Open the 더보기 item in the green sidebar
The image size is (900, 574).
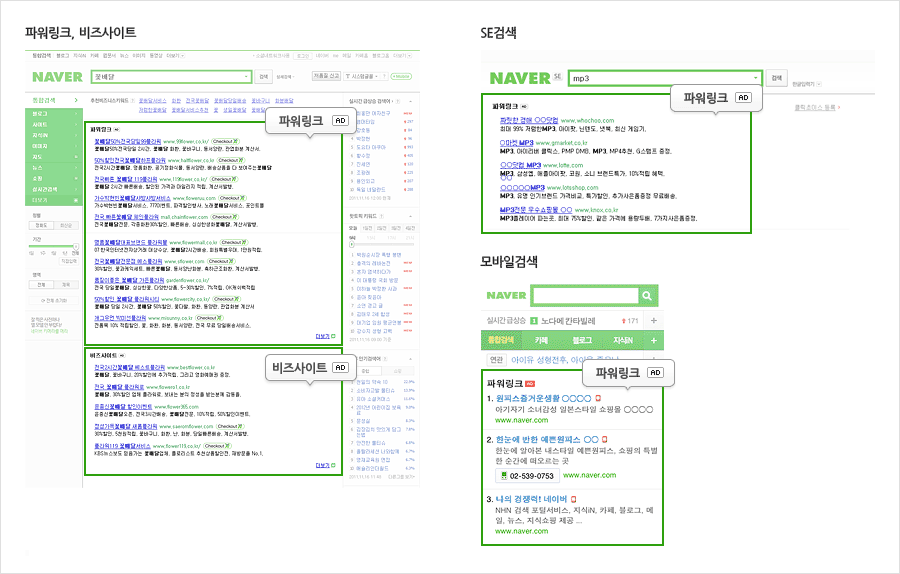pyautogui.click(x=54, y=200)
